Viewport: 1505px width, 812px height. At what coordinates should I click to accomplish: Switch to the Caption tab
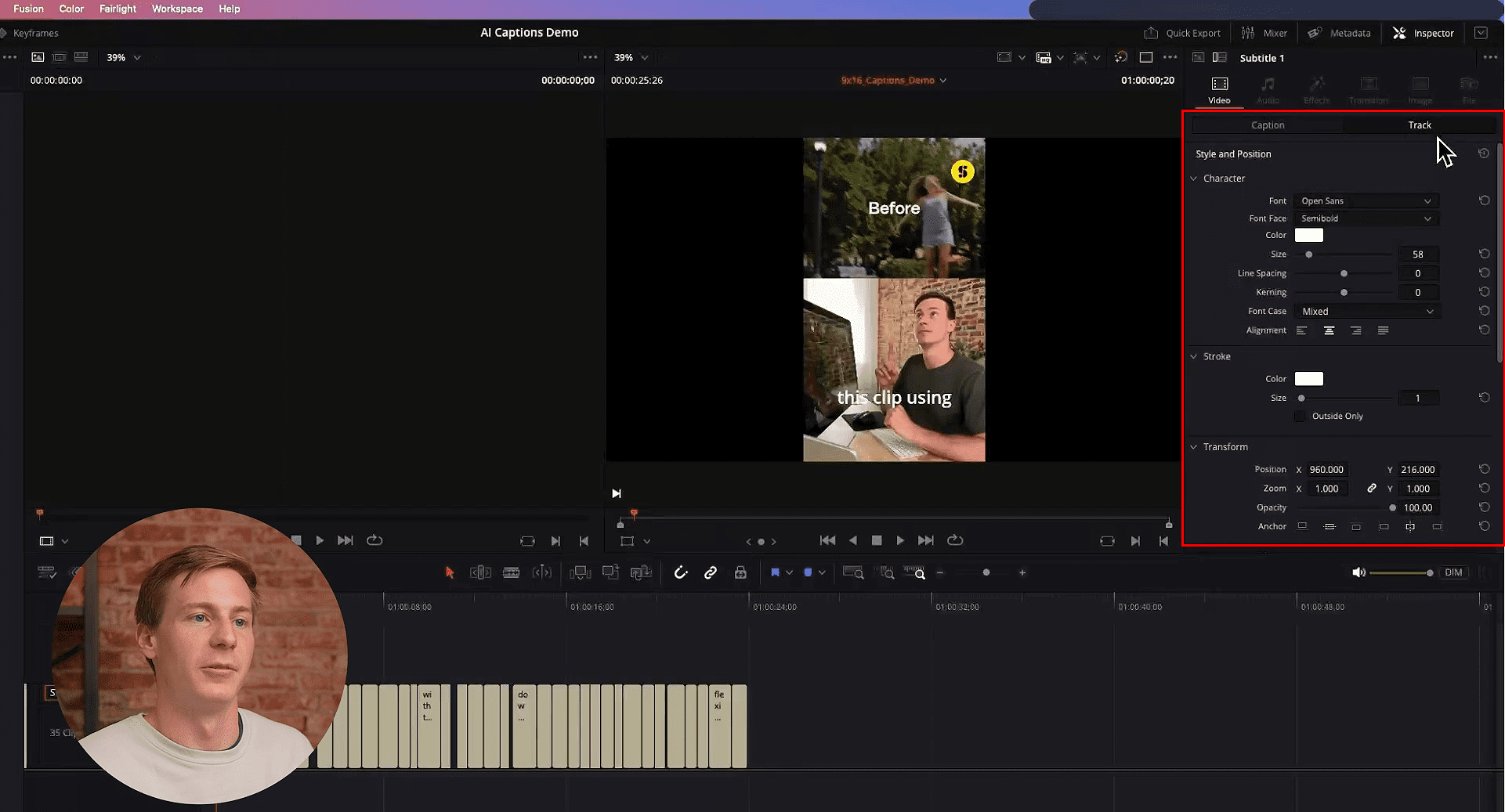click(x=1268, y=125)
